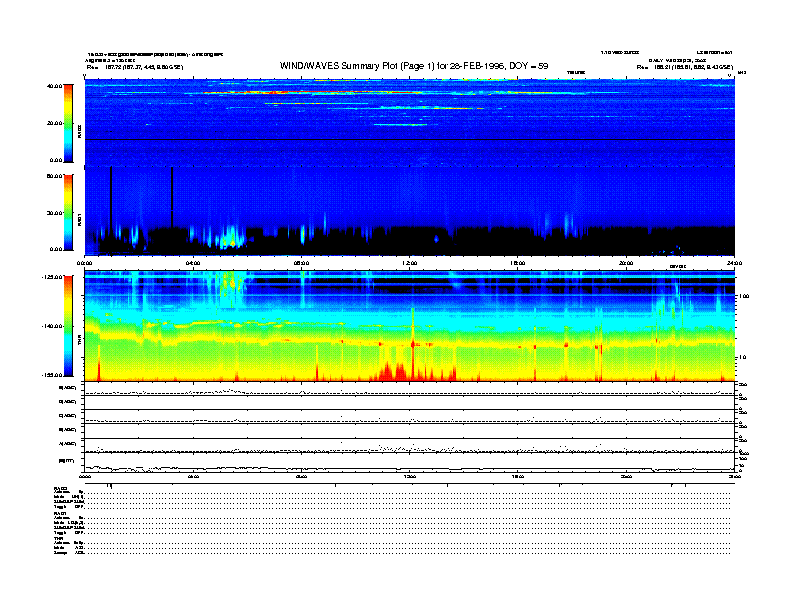This screenshot has height=612, width=792.
Task: Click the 60.00 label on RAD1 scale
Action: [54, 176]
